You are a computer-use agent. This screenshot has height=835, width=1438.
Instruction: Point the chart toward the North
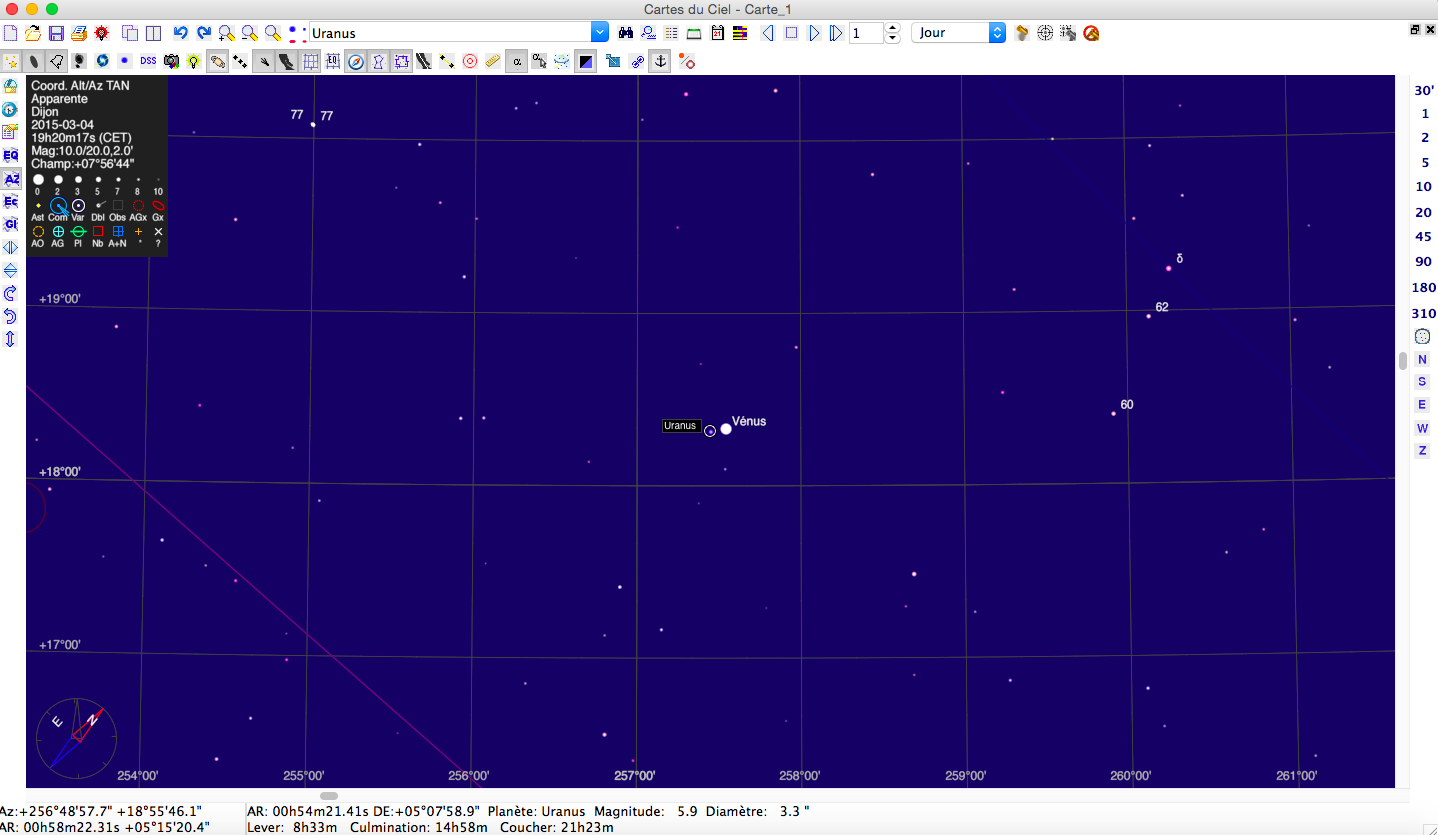(x=1422, y=359)
